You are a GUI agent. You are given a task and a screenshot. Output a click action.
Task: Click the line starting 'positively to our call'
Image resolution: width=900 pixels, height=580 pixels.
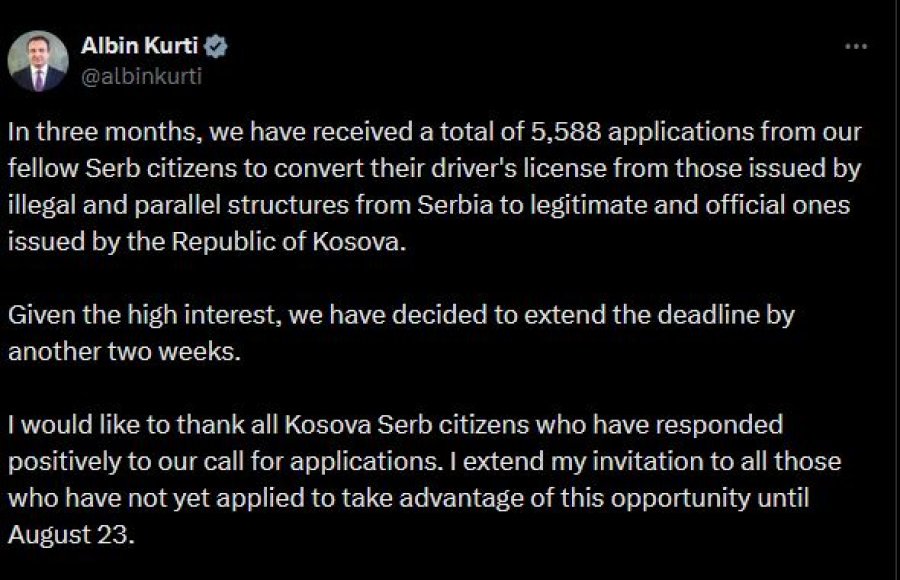tap(425, 462)
